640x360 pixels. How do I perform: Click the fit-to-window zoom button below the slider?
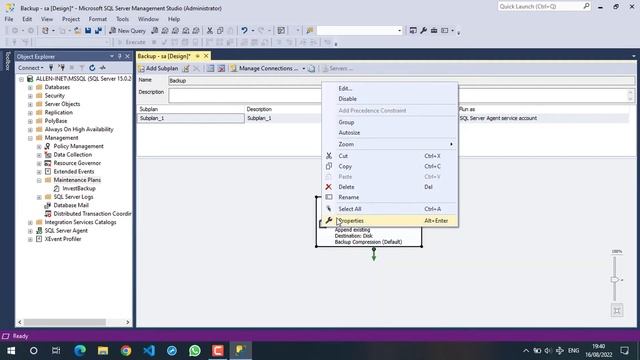(617, 311)
